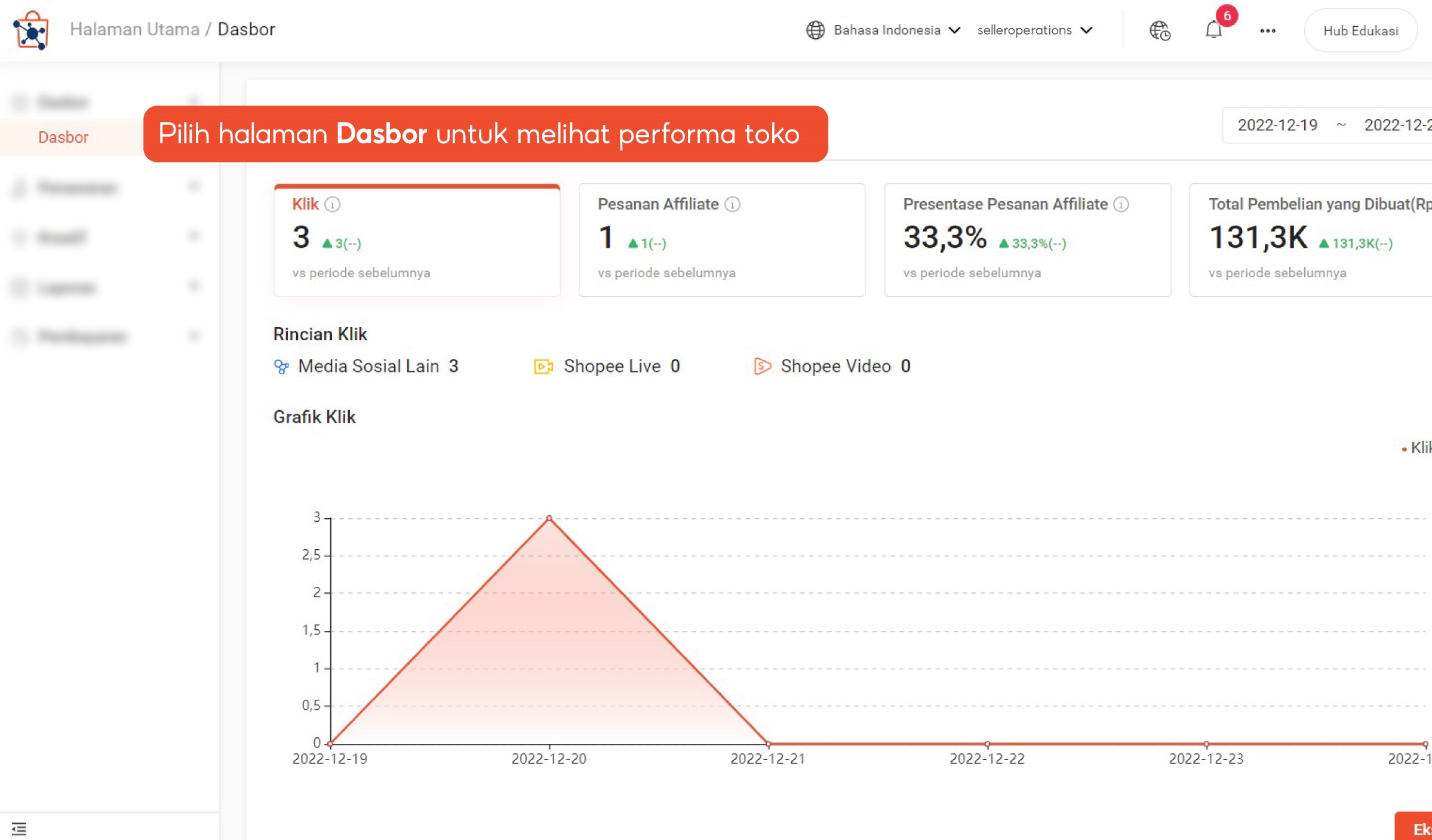The image size is (1432, 840).
Task: Select the Klik metric card
Action: (417, 240)
